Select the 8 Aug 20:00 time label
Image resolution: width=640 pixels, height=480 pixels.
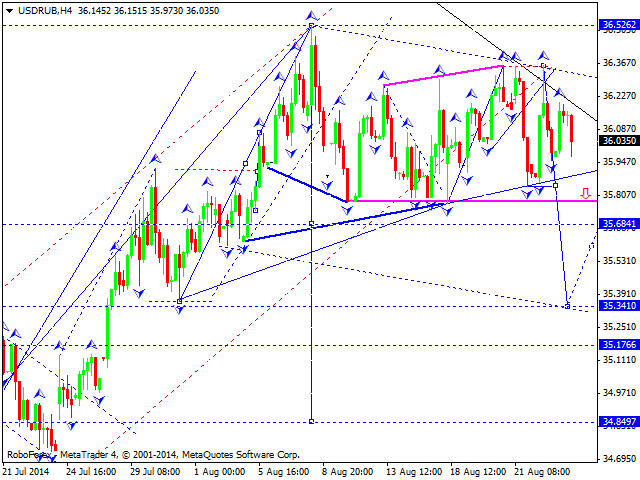point(347,472)
